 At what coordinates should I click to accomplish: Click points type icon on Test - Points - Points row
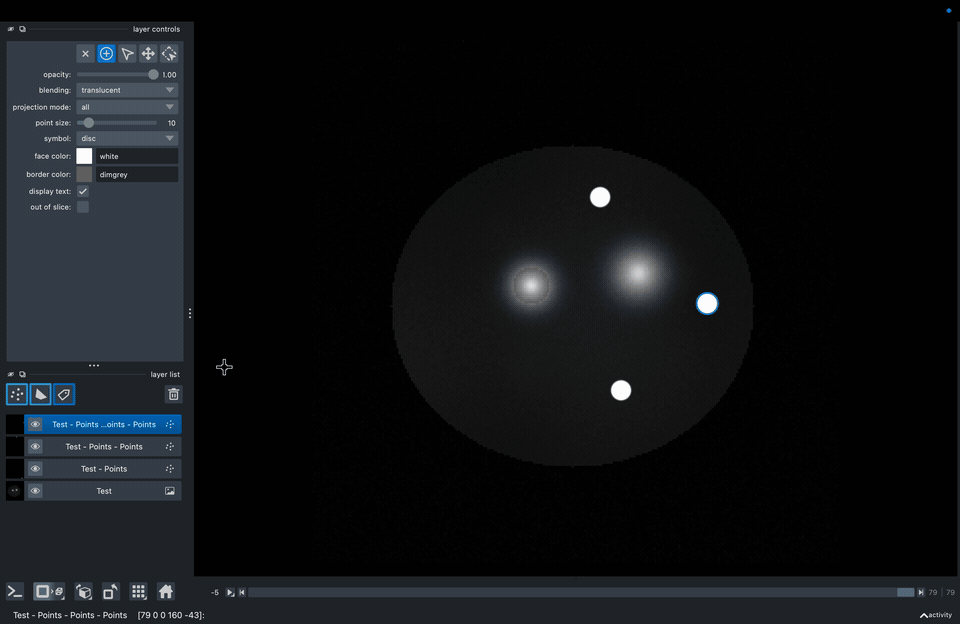coord(170,447)
